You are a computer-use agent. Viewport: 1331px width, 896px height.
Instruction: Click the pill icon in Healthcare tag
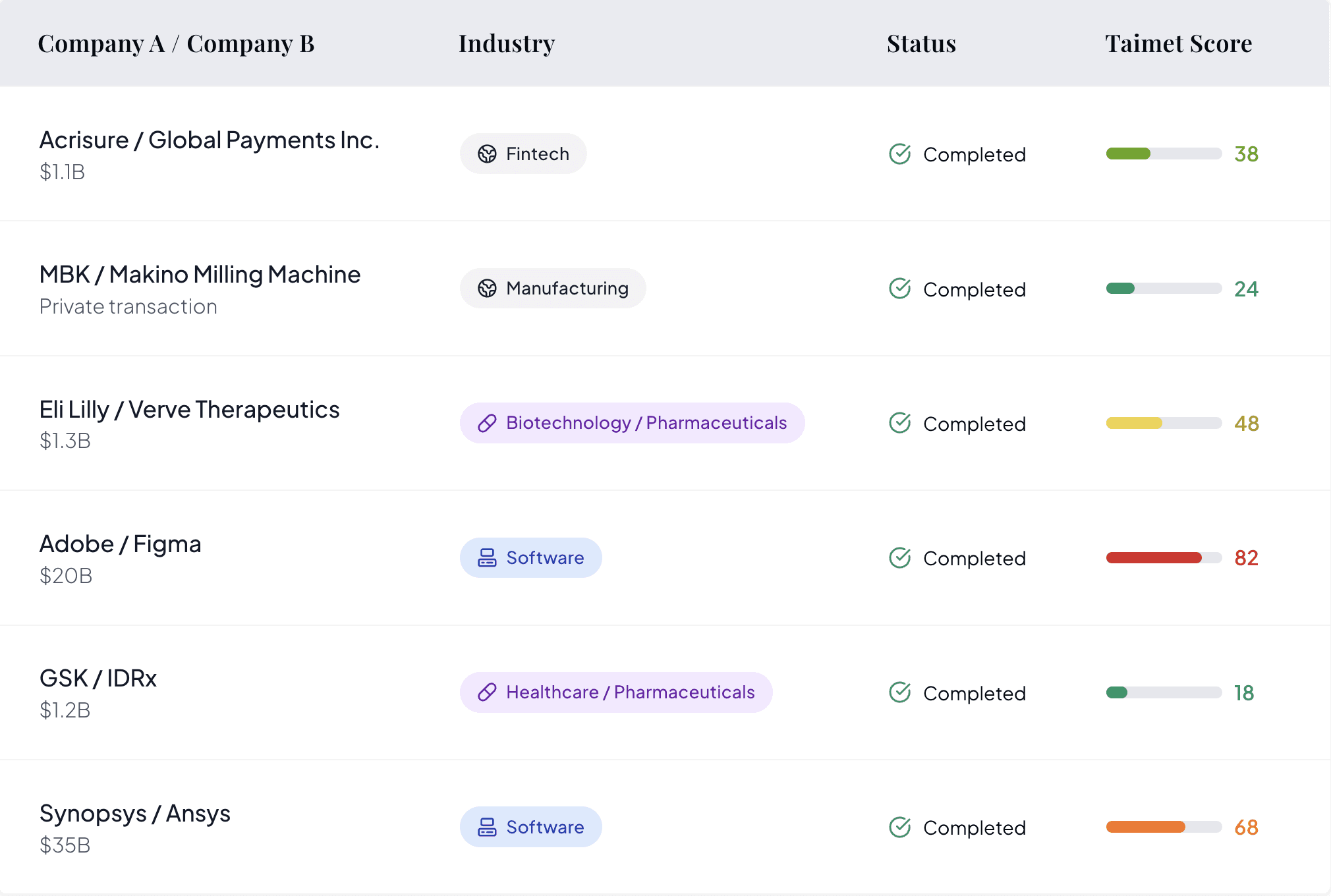tap(487, 692)
